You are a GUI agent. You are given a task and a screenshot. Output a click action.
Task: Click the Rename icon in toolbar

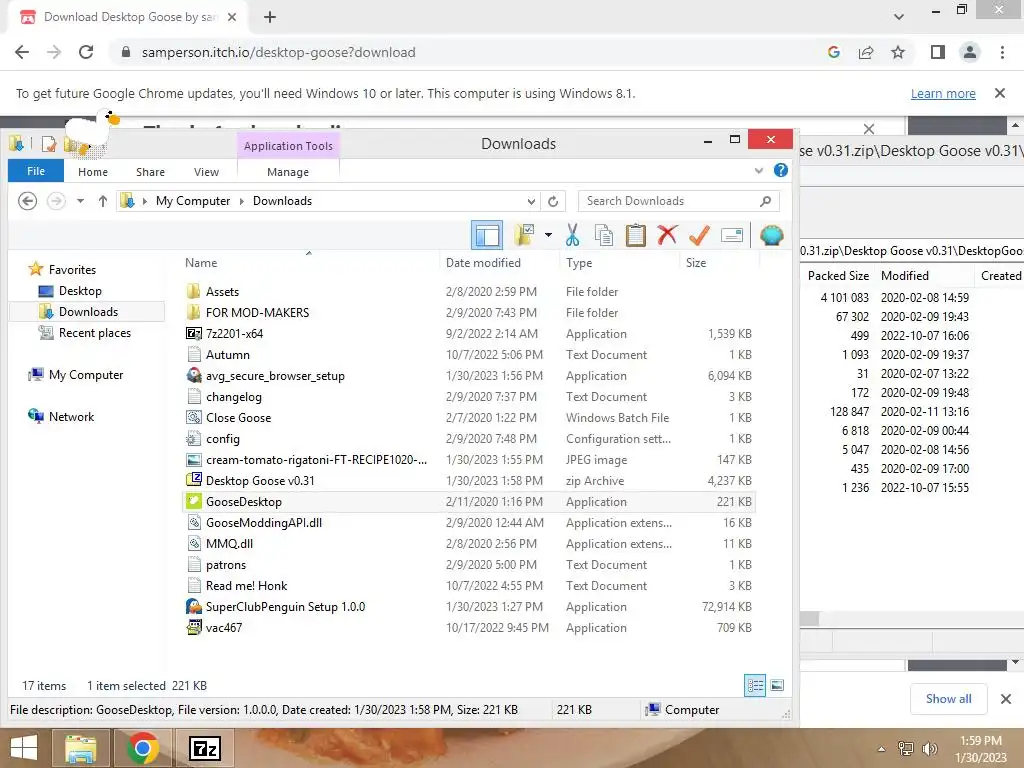(731, 235)
